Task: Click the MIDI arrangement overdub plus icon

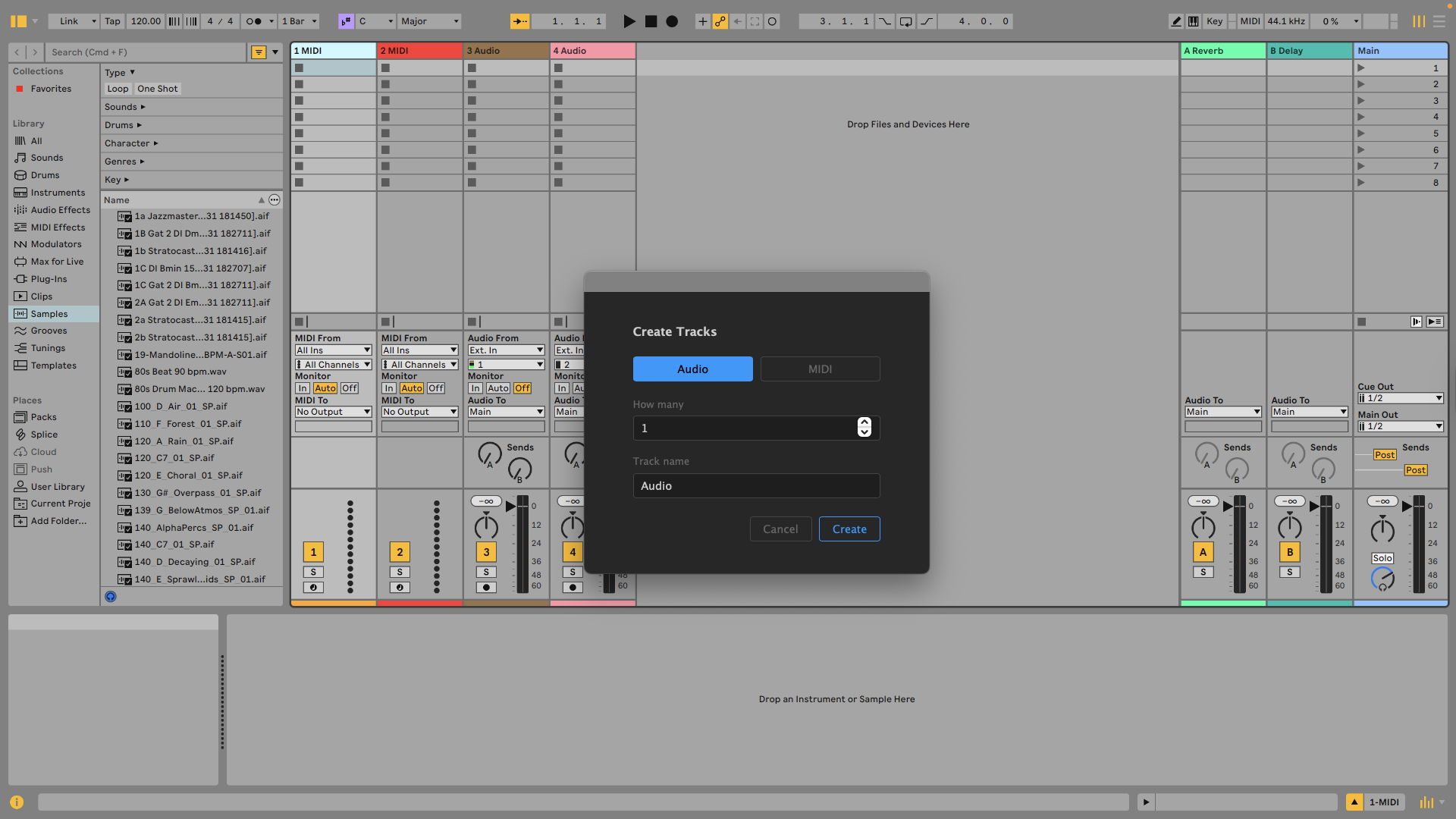Action: [x=702, y=21]
